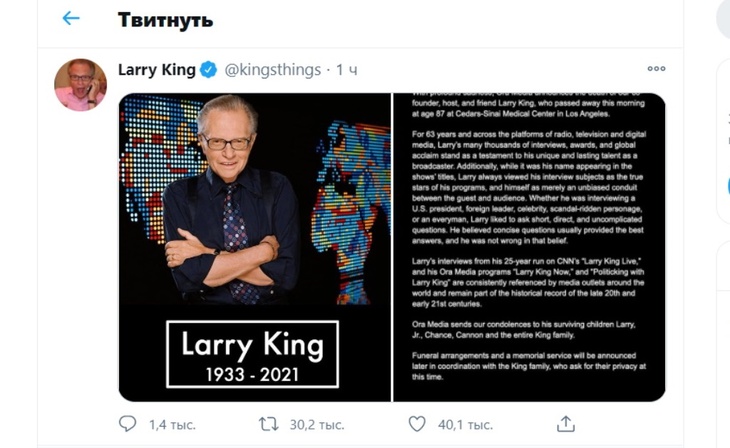Image resolution: width=730 pixels, height=448 pixels.
Task: Click the partially visible search field at top right
Action: tap(722, 19)
